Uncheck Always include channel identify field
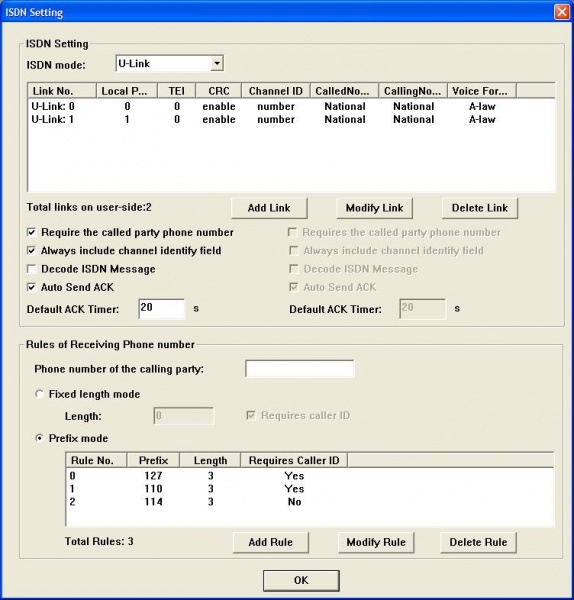The image size is (574, 600). pyautogui.click(x=31, y=251)
